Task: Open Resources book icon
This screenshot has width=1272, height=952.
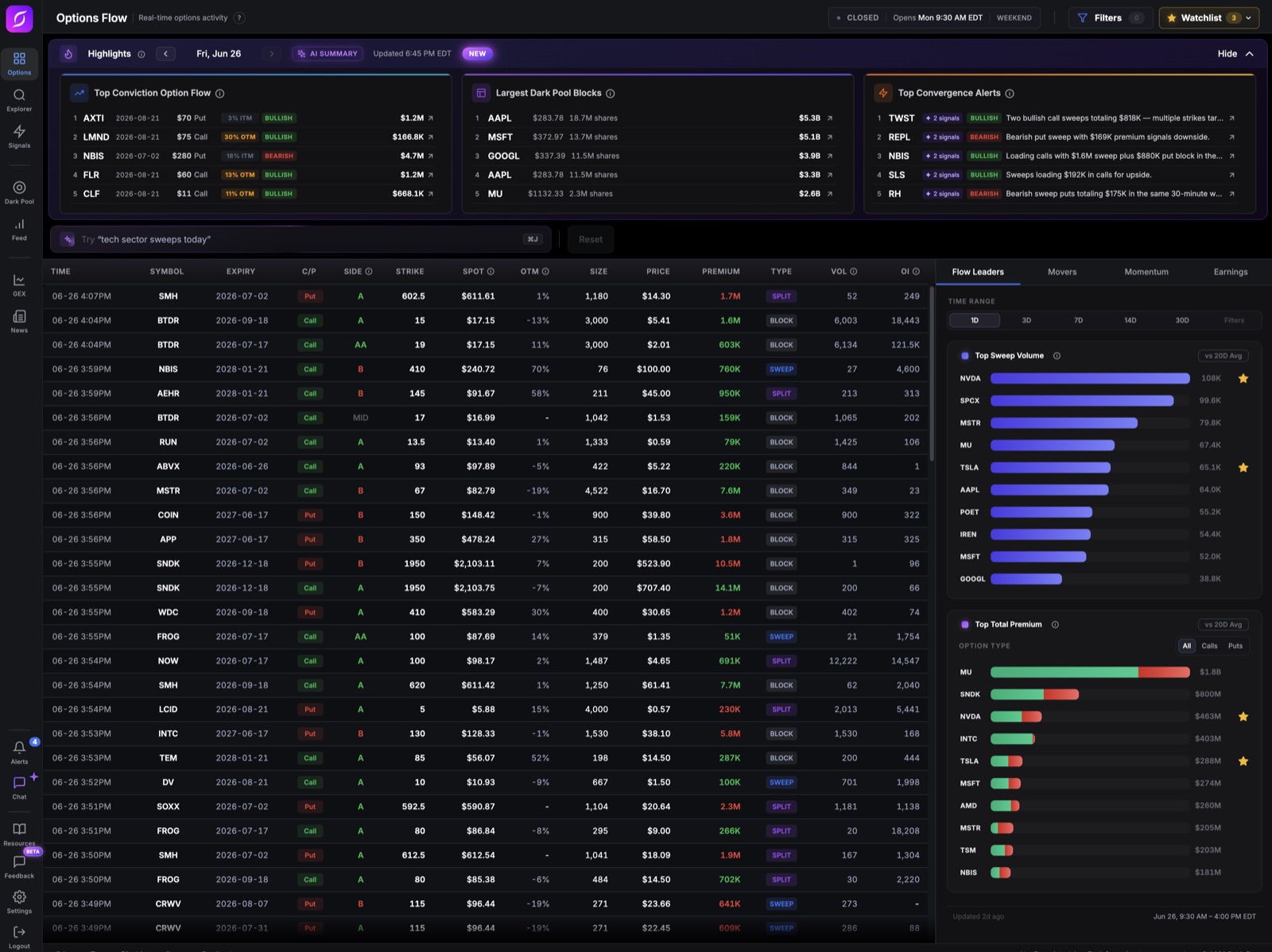Action: pos(19,834)
